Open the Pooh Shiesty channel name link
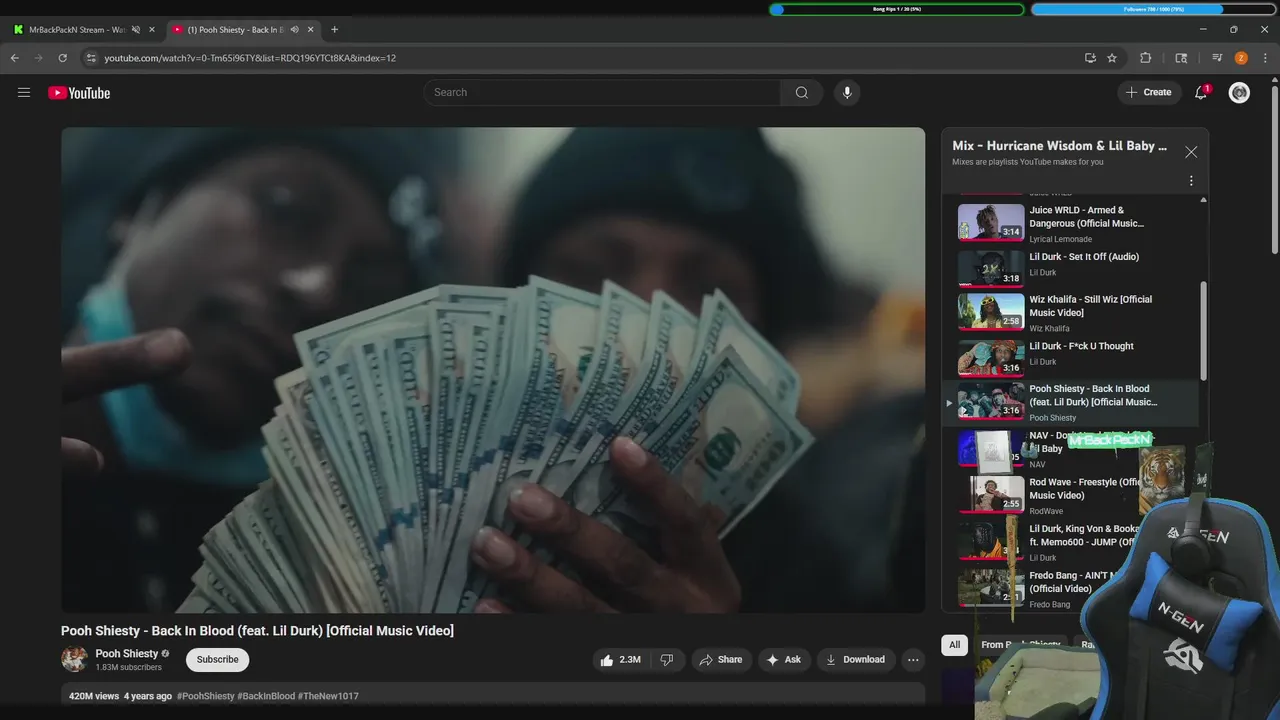 pos(127,654)
